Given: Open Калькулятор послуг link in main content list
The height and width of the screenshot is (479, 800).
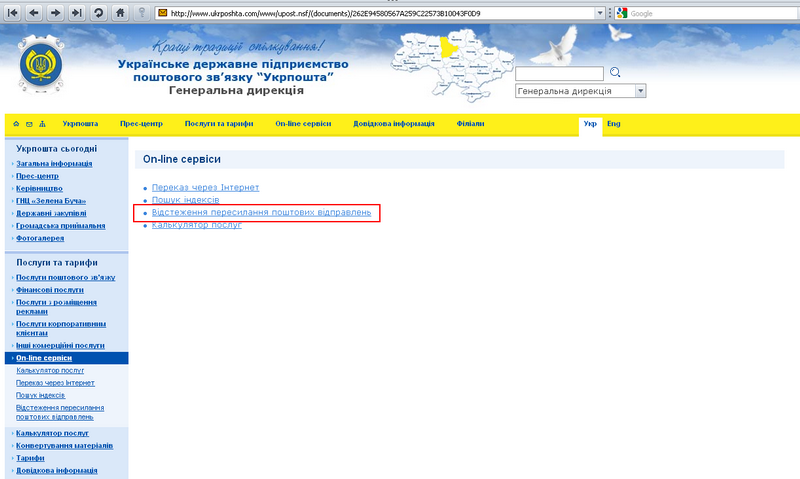Looking at the screenshot, I should tap(197, 225).
